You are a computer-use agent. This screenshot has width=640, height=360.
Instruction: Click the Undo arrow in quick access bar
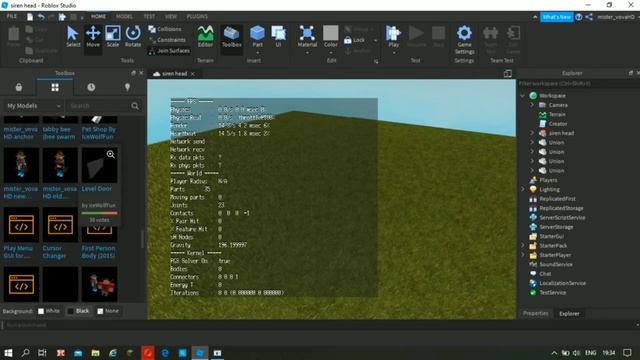pos(41,17)
